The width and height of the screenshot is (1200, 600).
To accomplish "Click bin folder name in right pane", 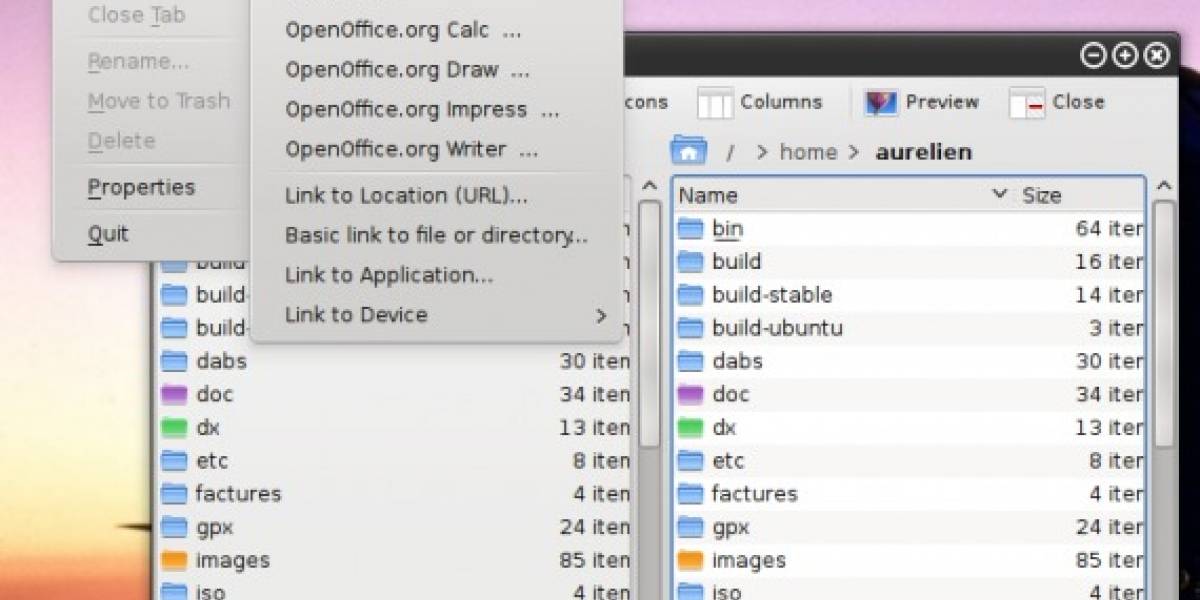I will (727, 228).
